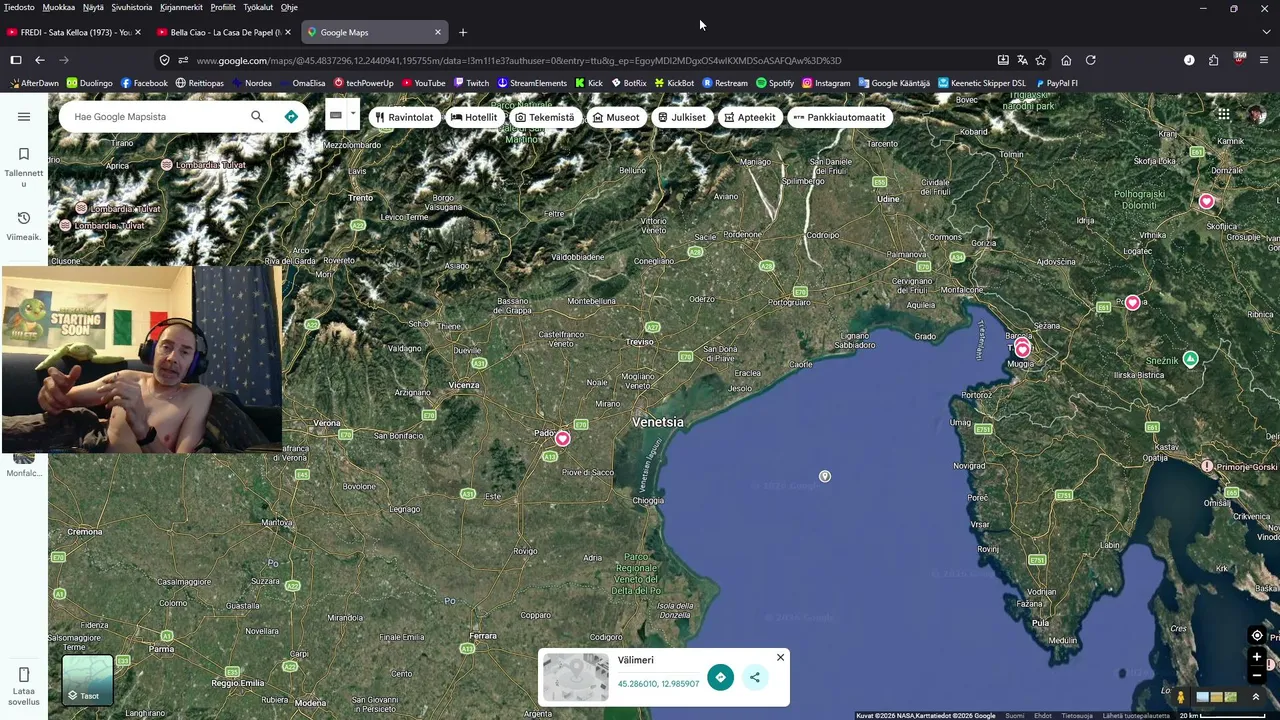Image resolution: width=1280 pixels, height=720 pixels.
Task: Open the Google apps grid
Action: (x=1224, y=114)
